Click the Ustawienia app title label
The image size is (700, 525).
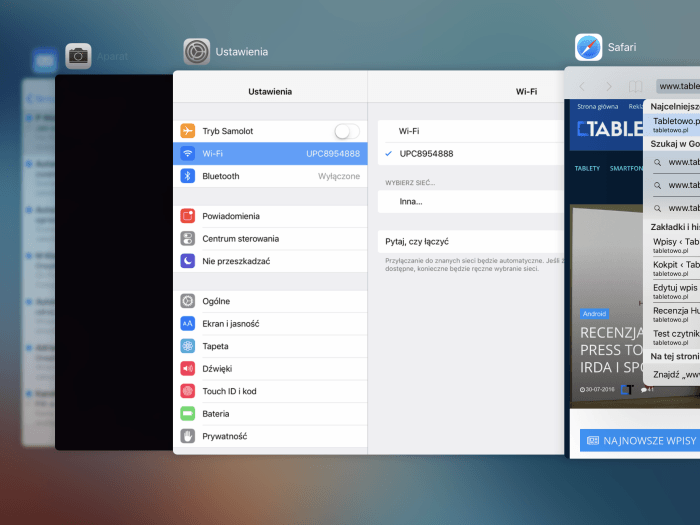[242, 52]
